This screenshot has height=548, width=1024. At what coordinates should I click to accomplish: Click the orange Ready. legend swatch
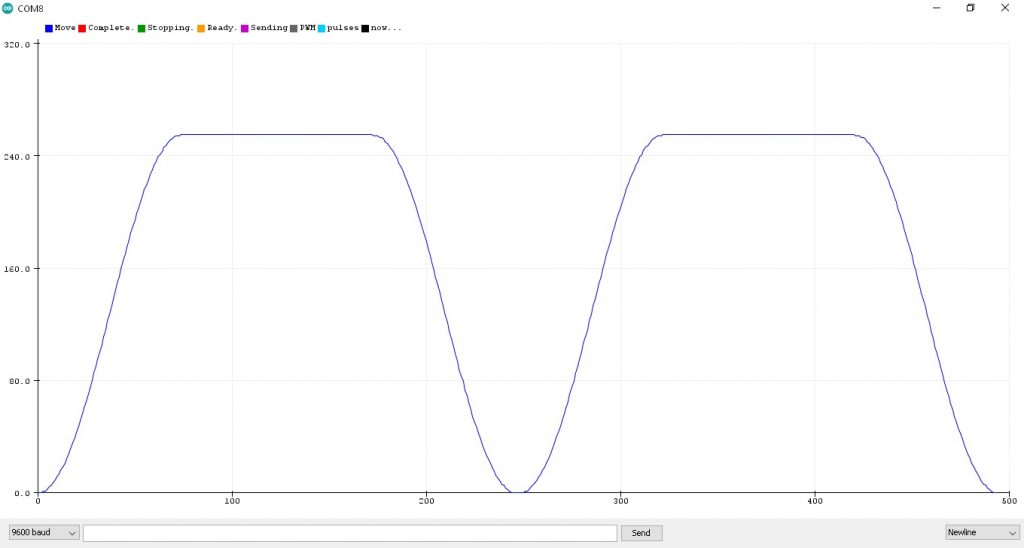pyautogui.click(x=201, y=28)
